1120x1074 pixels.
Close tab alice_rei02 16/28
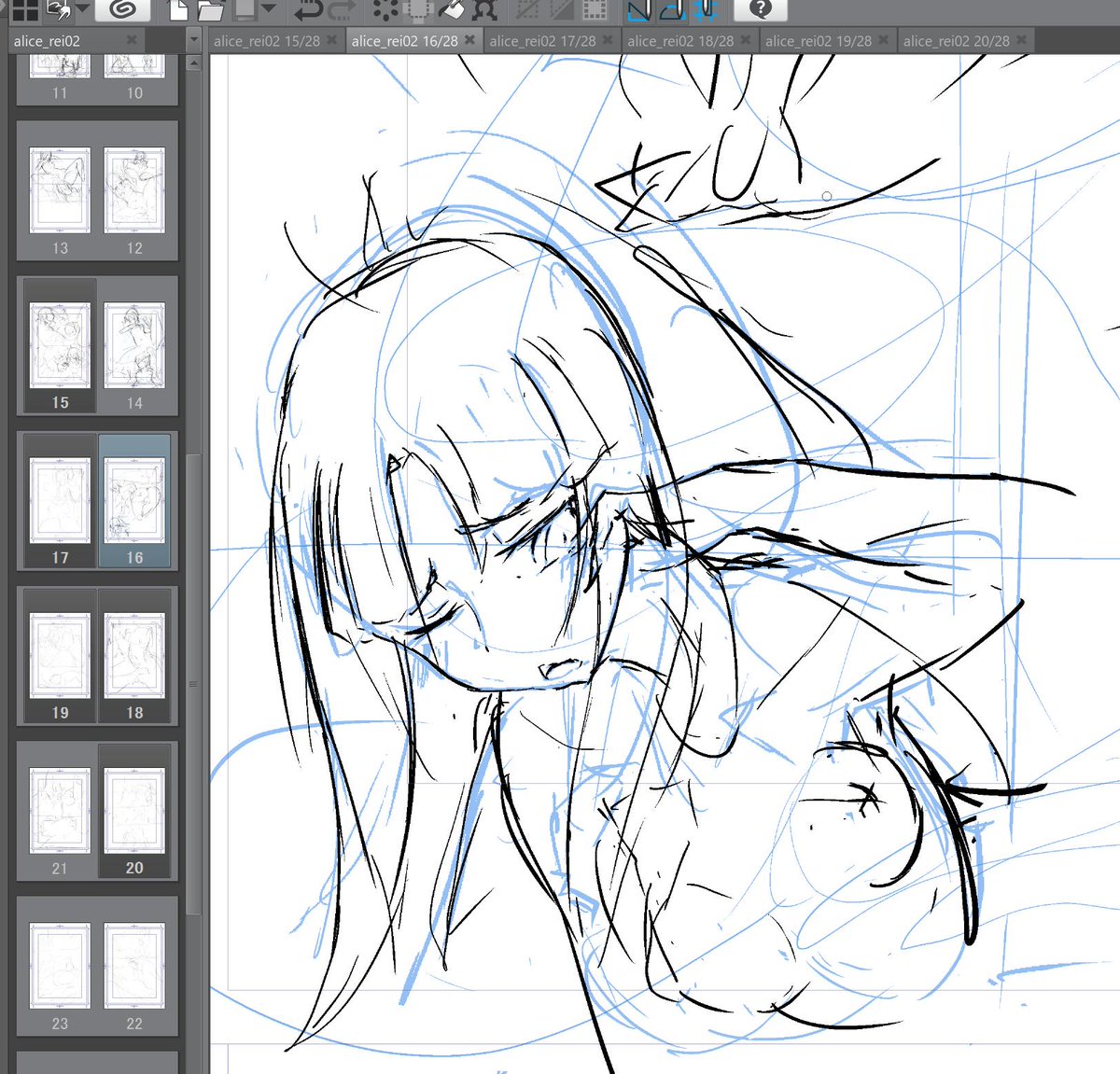[469, 40]
